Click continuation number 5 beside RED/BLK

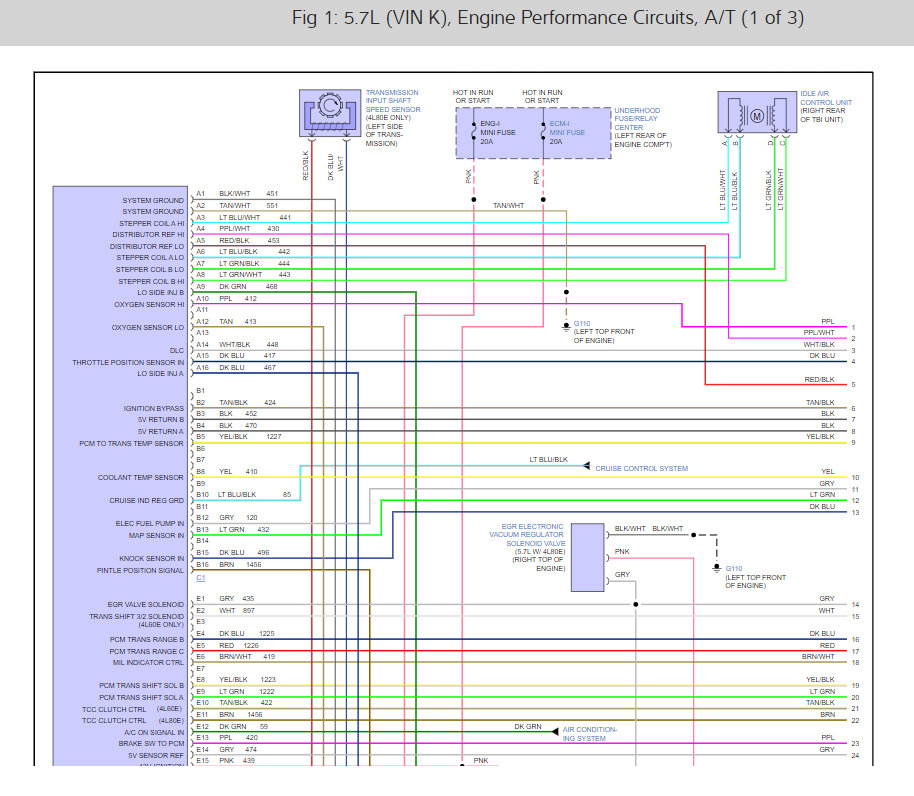tap(853, 385)
